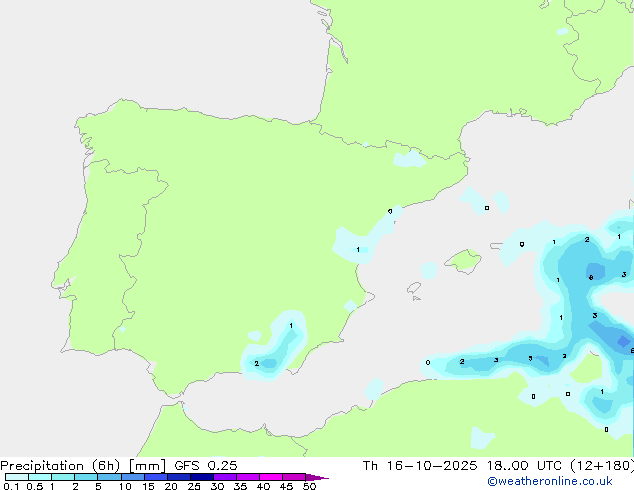Click the '35' legend scale label
The width and height of the screenshot is (634, 490).
[x=240, y=486]
